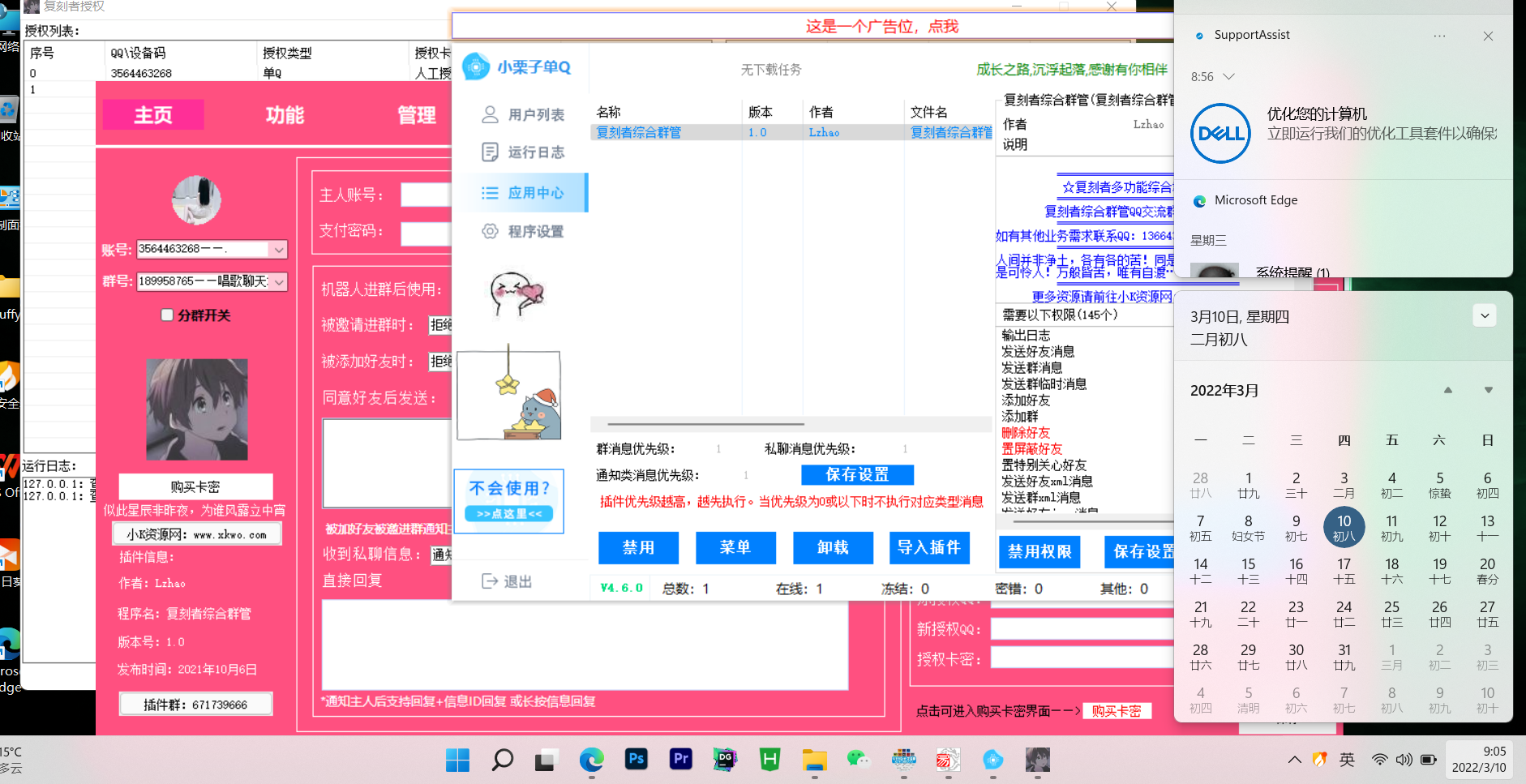The width and height of the screenshot is (1526, 784).
Task: Collapse the calendar date header chevron
Action: 1485,316
